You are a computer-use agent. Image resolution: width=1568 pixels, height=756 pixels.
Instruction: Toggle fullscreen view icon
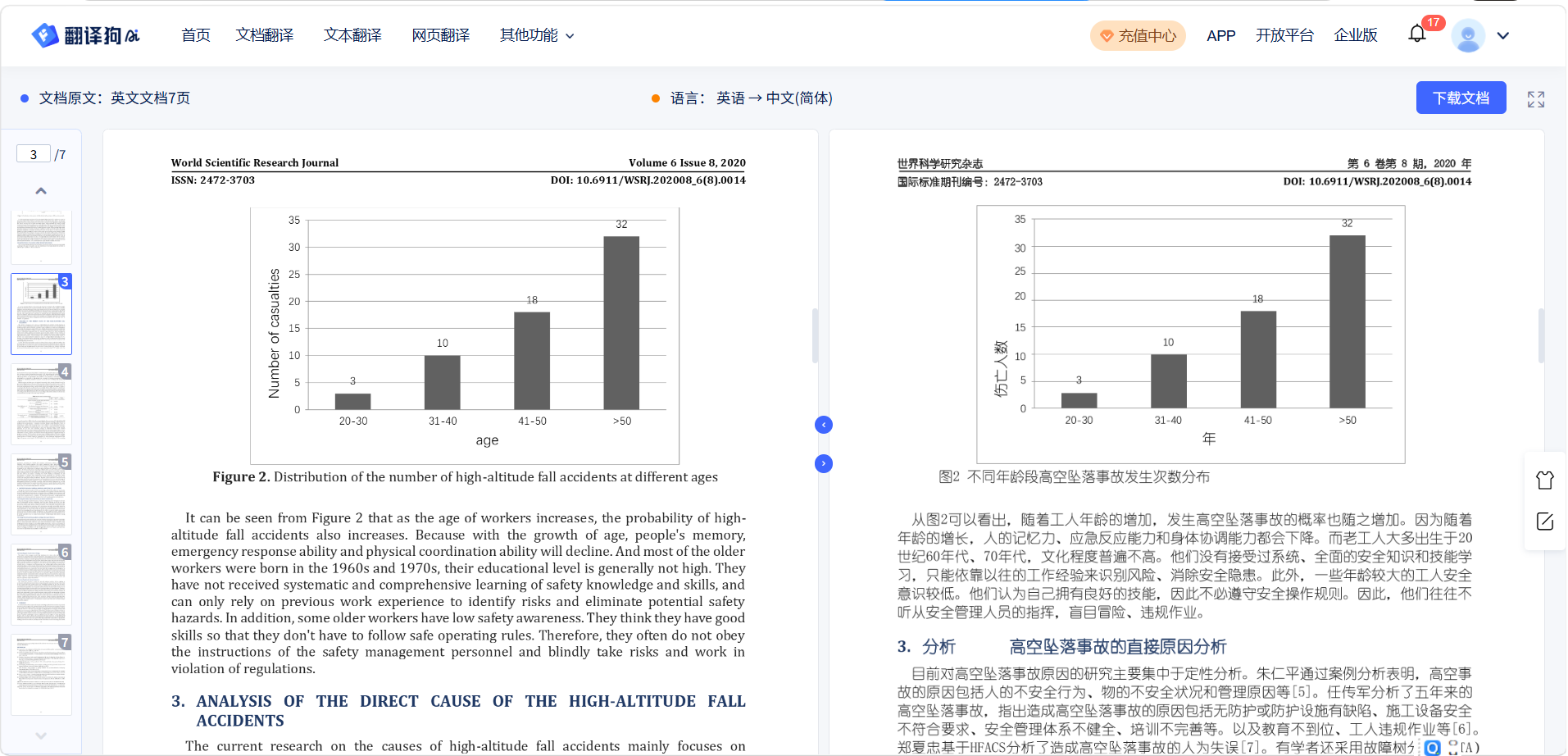[x=1536, y=99]
